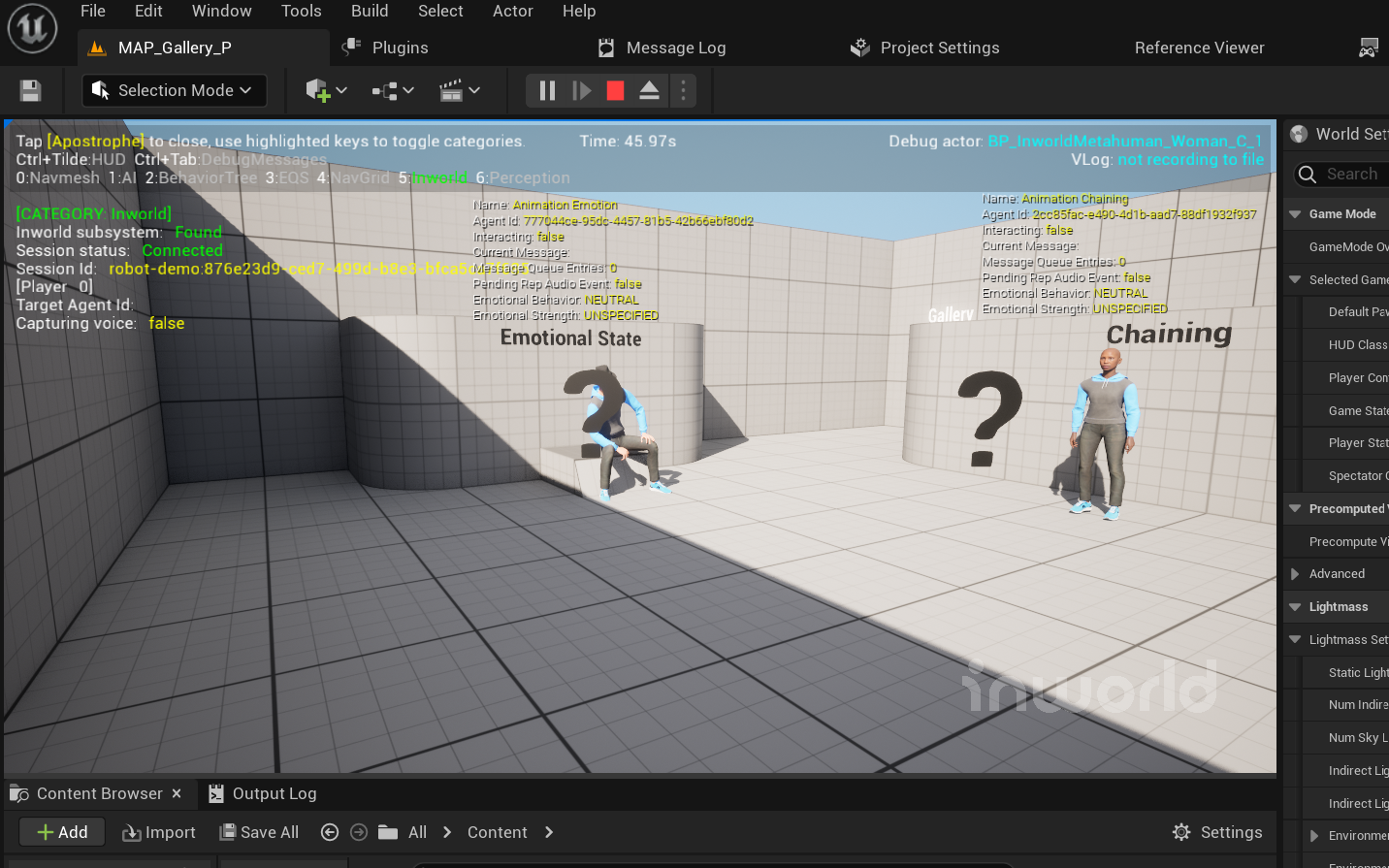Close the Content Browser tab
Screen dimensions: 1389x868
pos(177,793)
